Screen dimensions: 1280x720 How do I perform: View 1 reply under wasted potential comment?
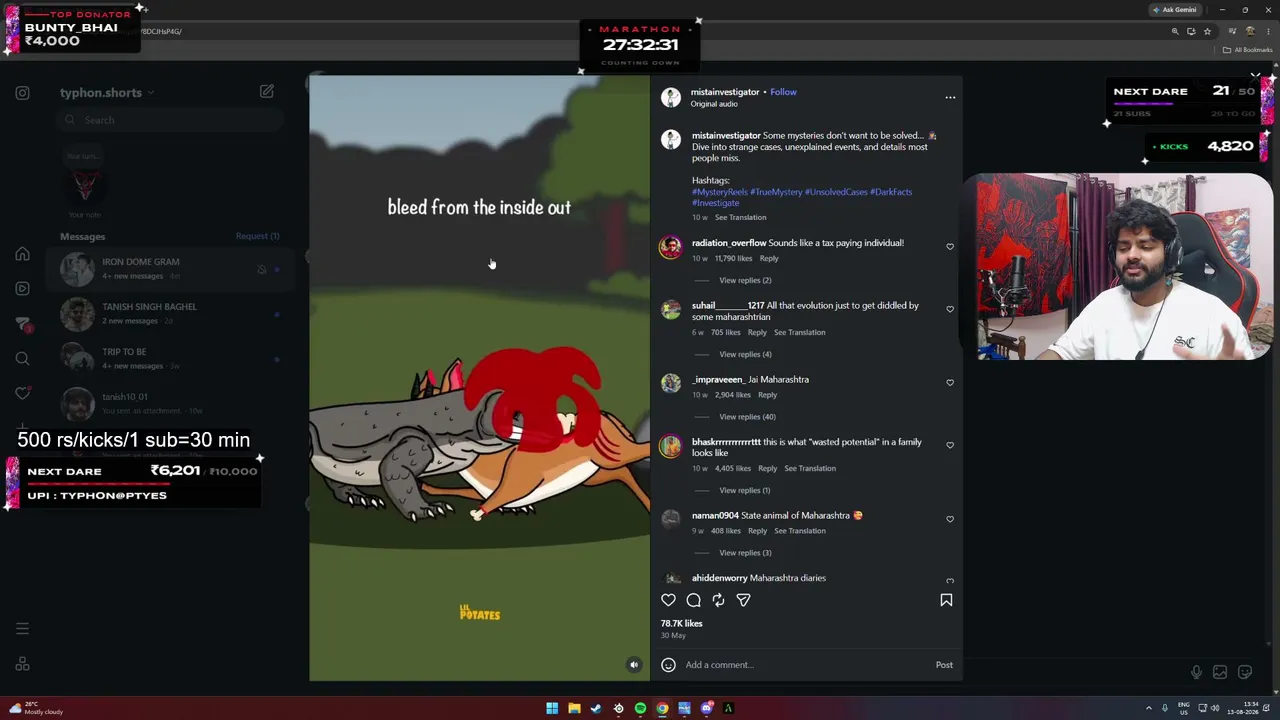(x=744, y=490)
